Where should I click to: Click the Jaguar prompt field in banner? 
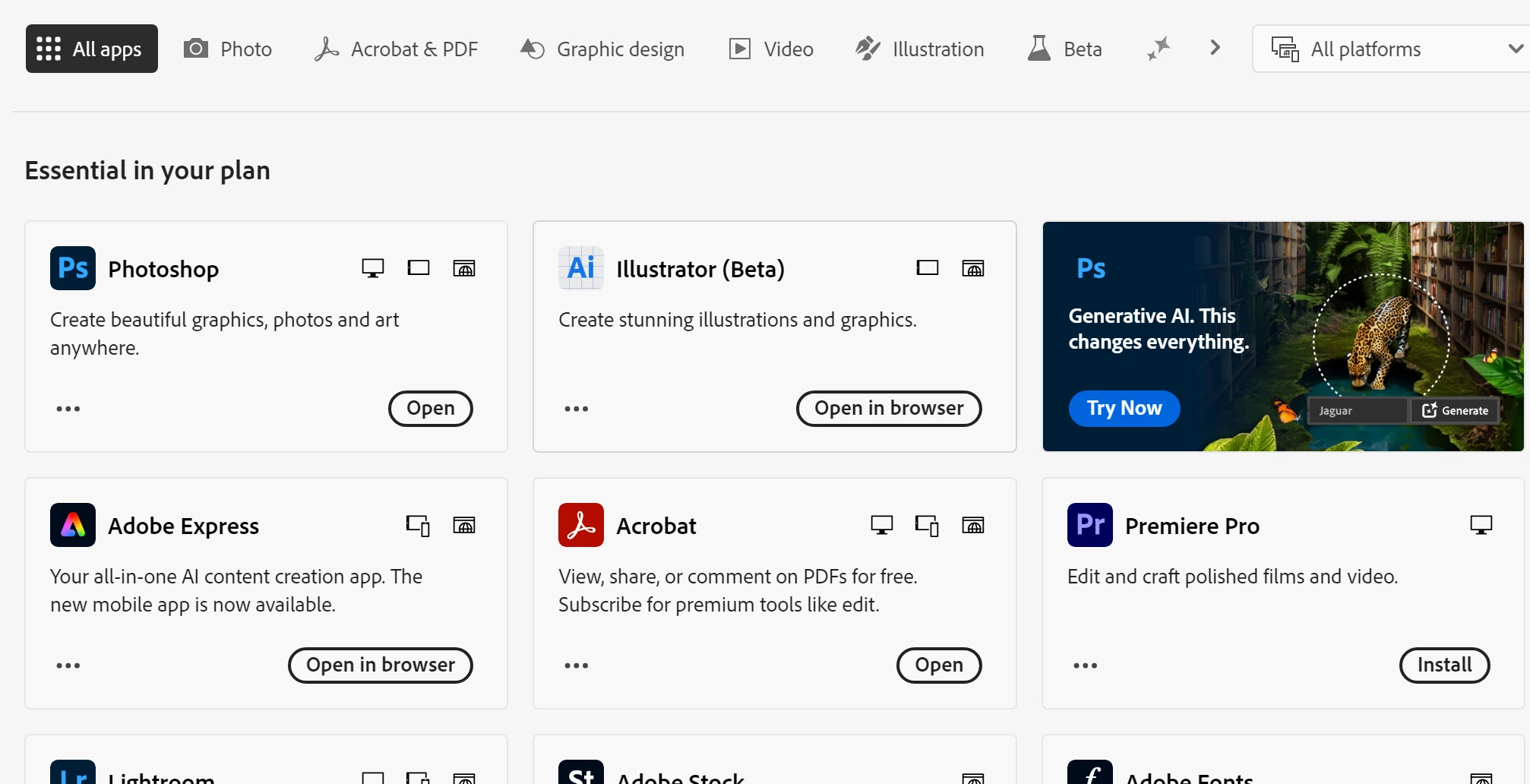[x=1358, y=410]
